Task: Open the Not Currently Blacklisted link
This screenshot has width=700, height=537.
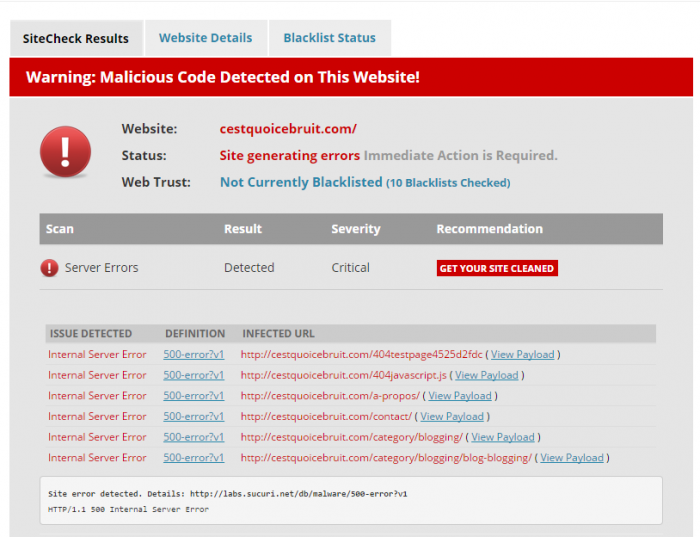Action: [301, 182]
